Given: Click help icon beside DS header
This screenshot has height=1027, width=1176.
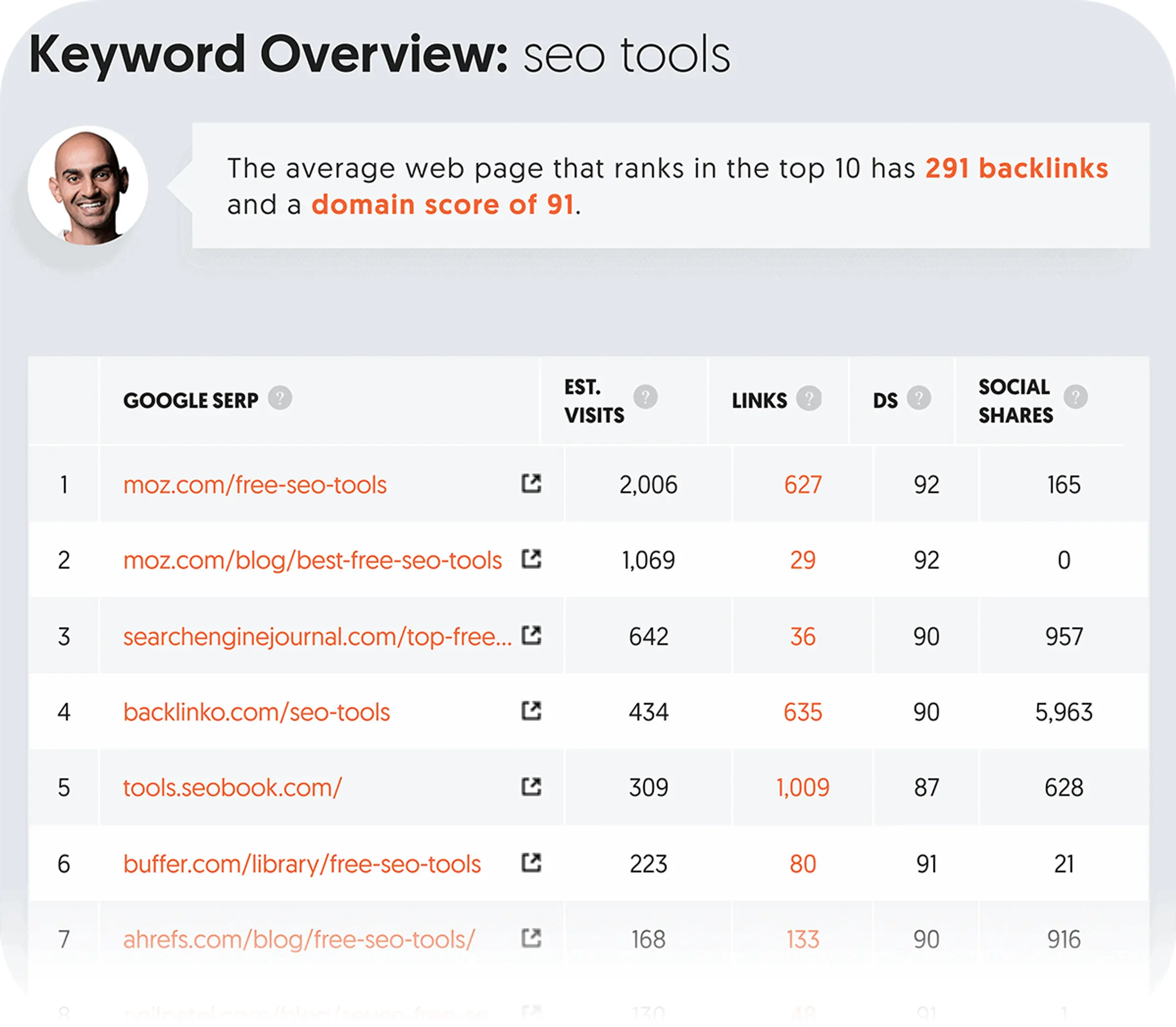Looking at the screenshot, I should (x=919, y=398).
